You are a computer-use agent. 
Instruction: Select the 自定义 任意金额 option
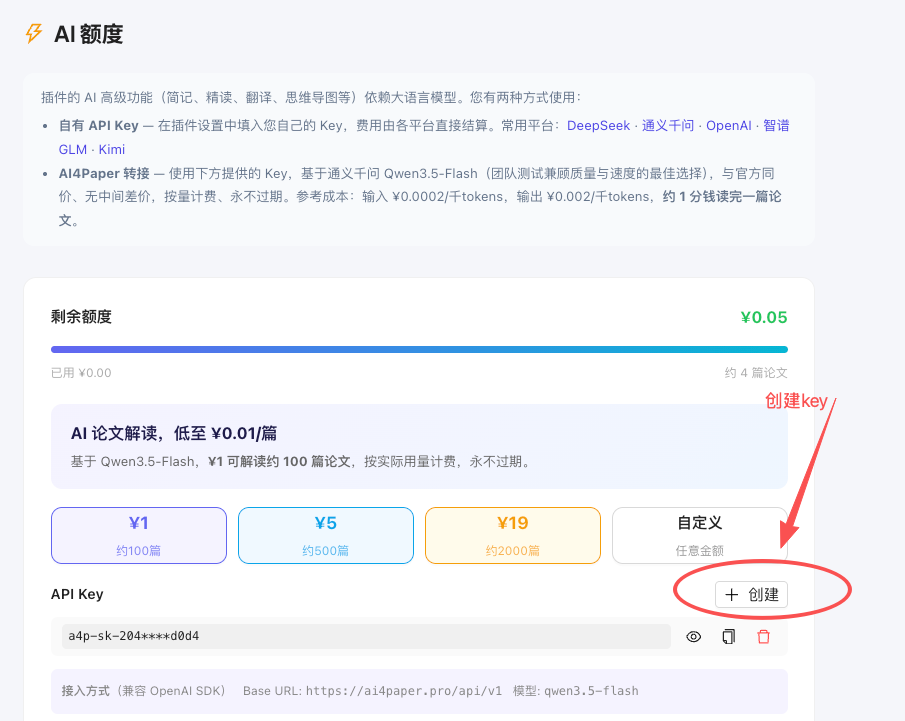[x=700, y=536]
